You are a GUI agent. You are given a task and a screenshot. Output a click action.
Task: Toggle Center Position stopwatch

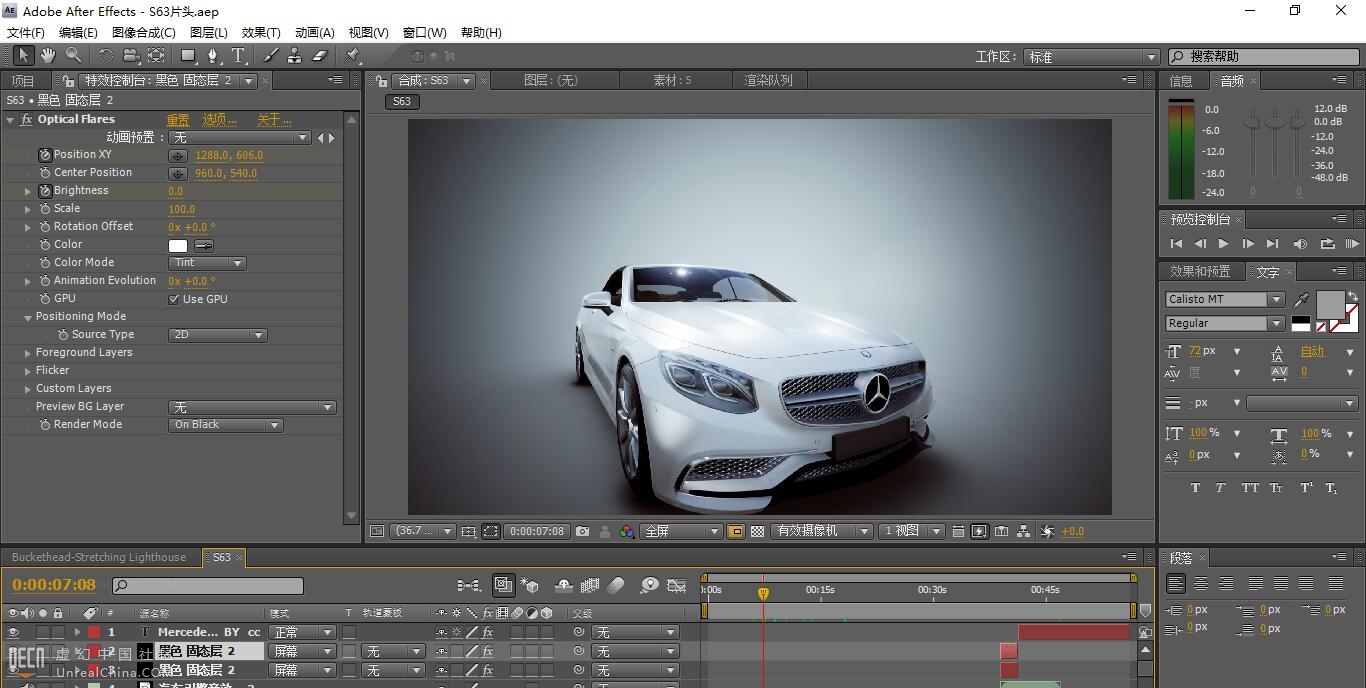45,173
